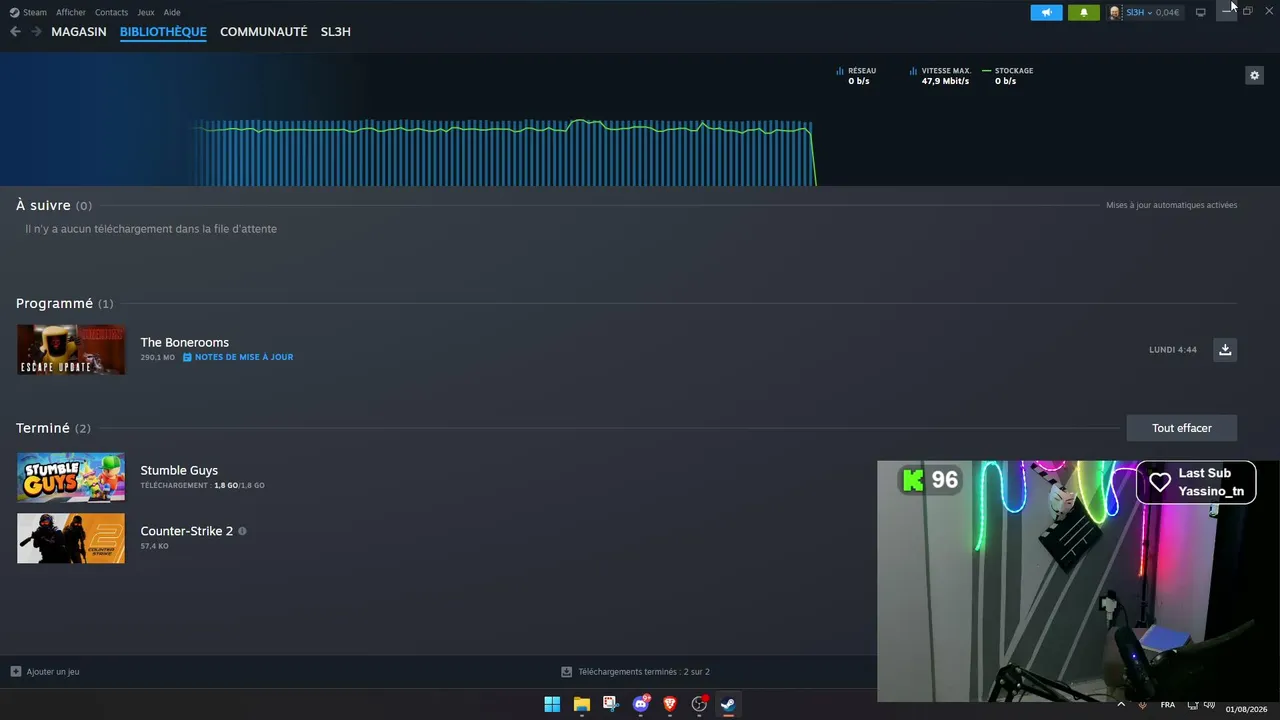Start The Bonerooms download now

click(x=1225, y=350)
